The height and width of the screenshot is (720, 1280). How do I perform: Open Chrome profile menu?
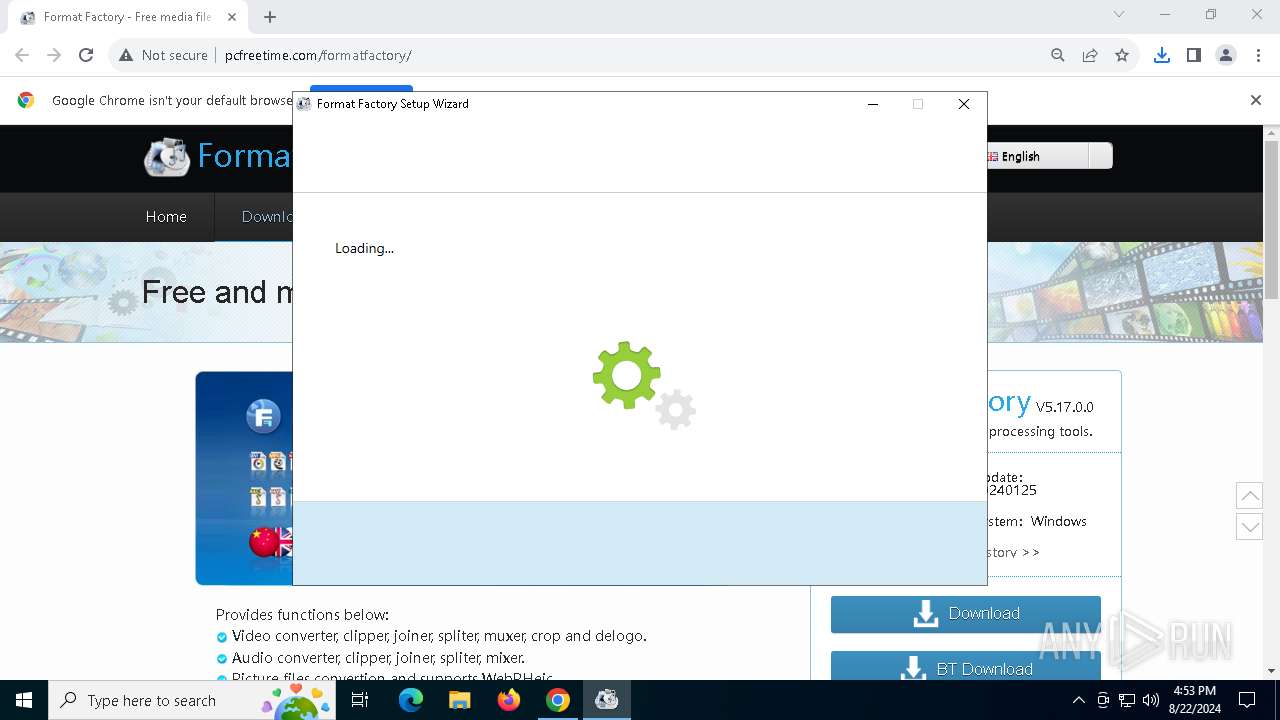tap(1226, 55)
